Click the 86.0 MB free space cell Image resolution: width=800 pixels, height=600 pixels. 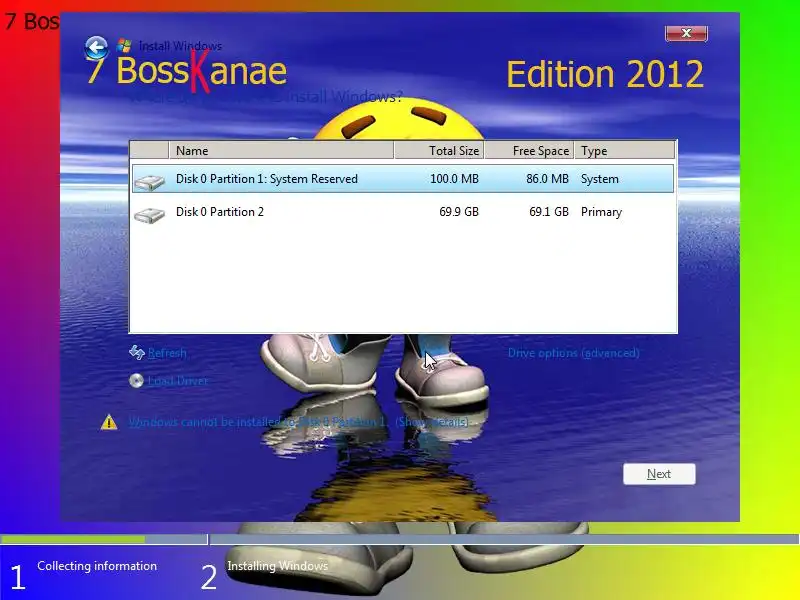pos(547,179)
